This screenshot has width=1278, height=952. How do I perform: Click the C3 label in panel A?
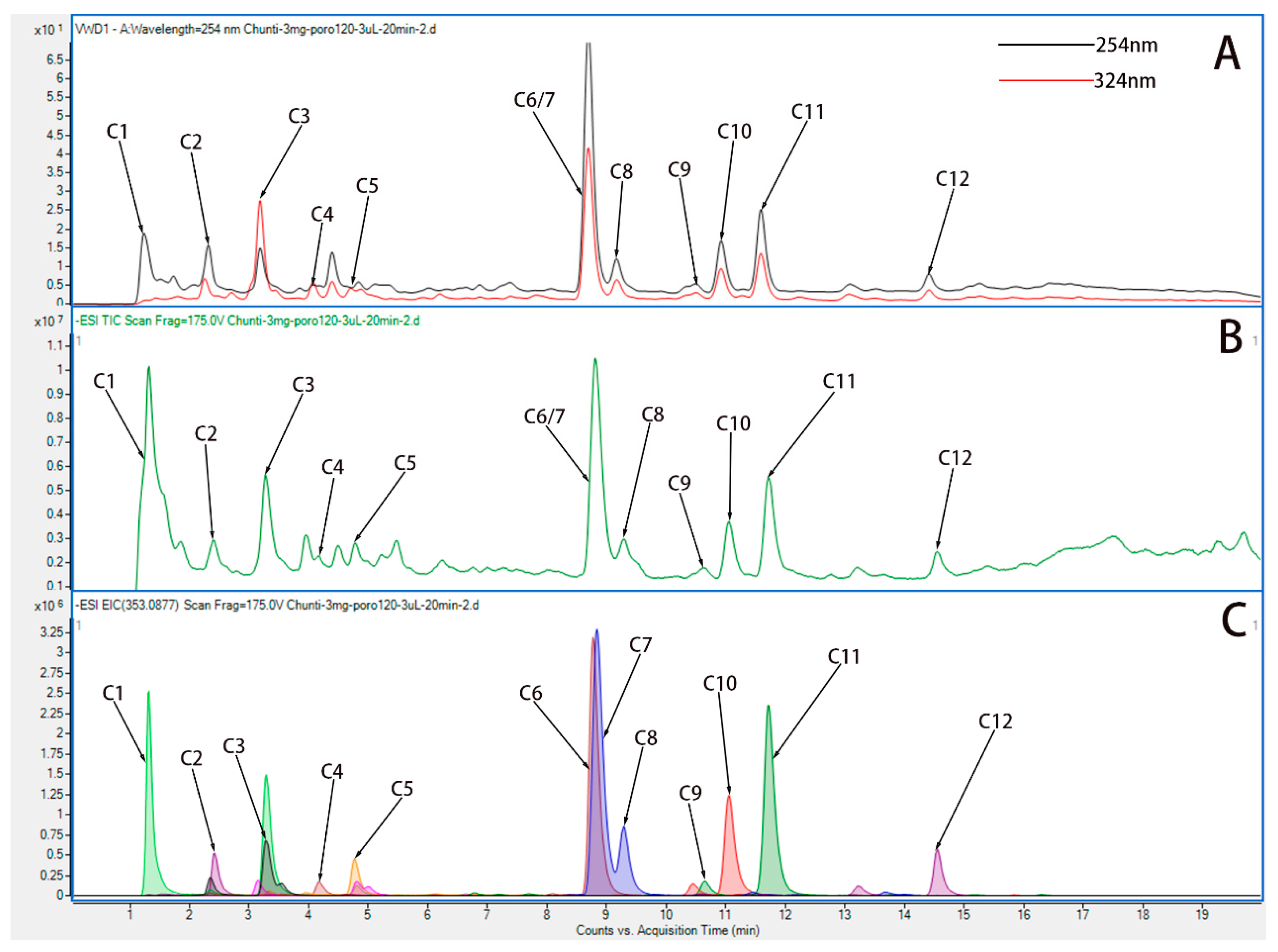click(298, 117)
